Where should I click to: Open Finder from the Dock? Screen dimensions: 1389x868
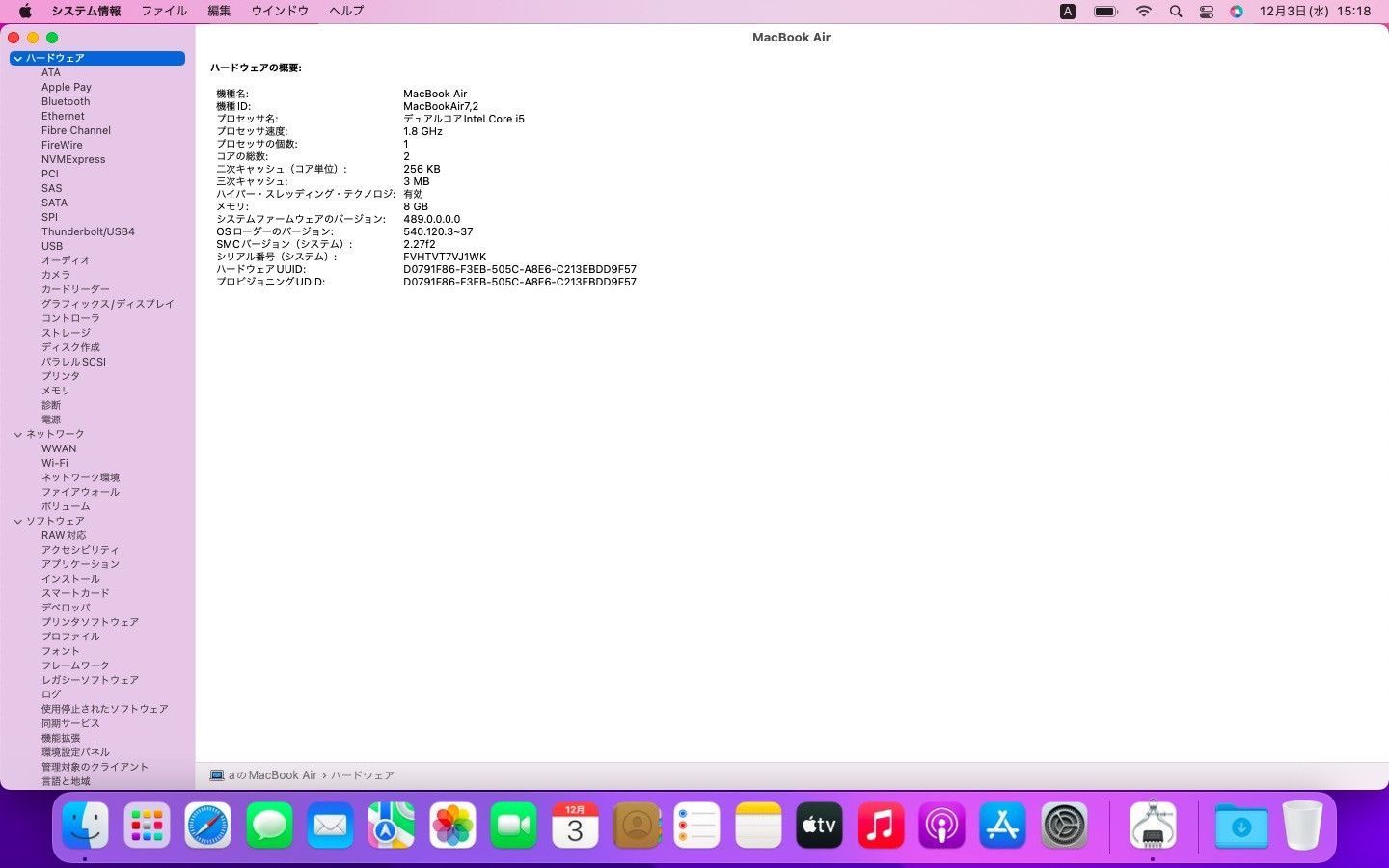point(85,826)
